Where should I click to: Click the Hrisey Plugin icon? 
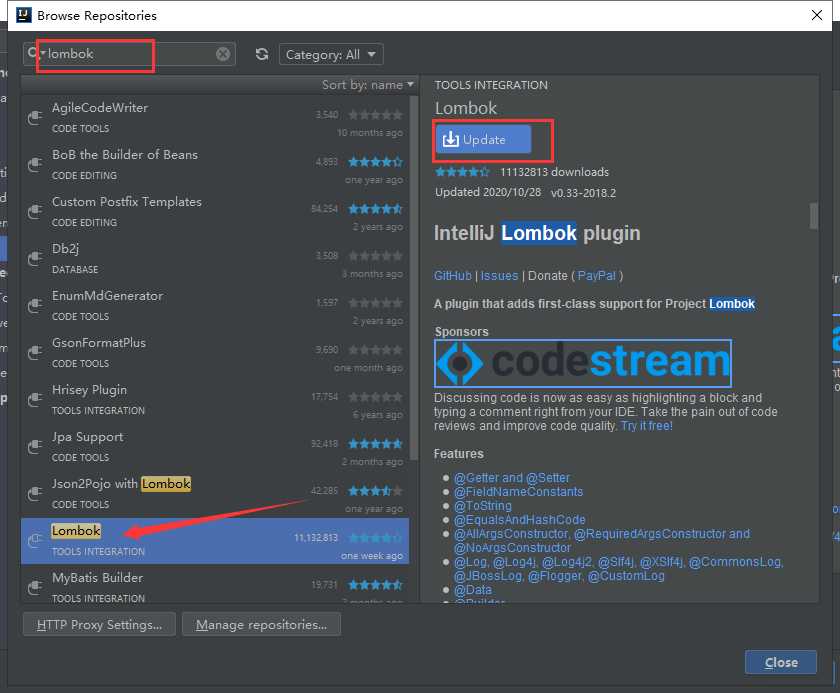[35, 400]
